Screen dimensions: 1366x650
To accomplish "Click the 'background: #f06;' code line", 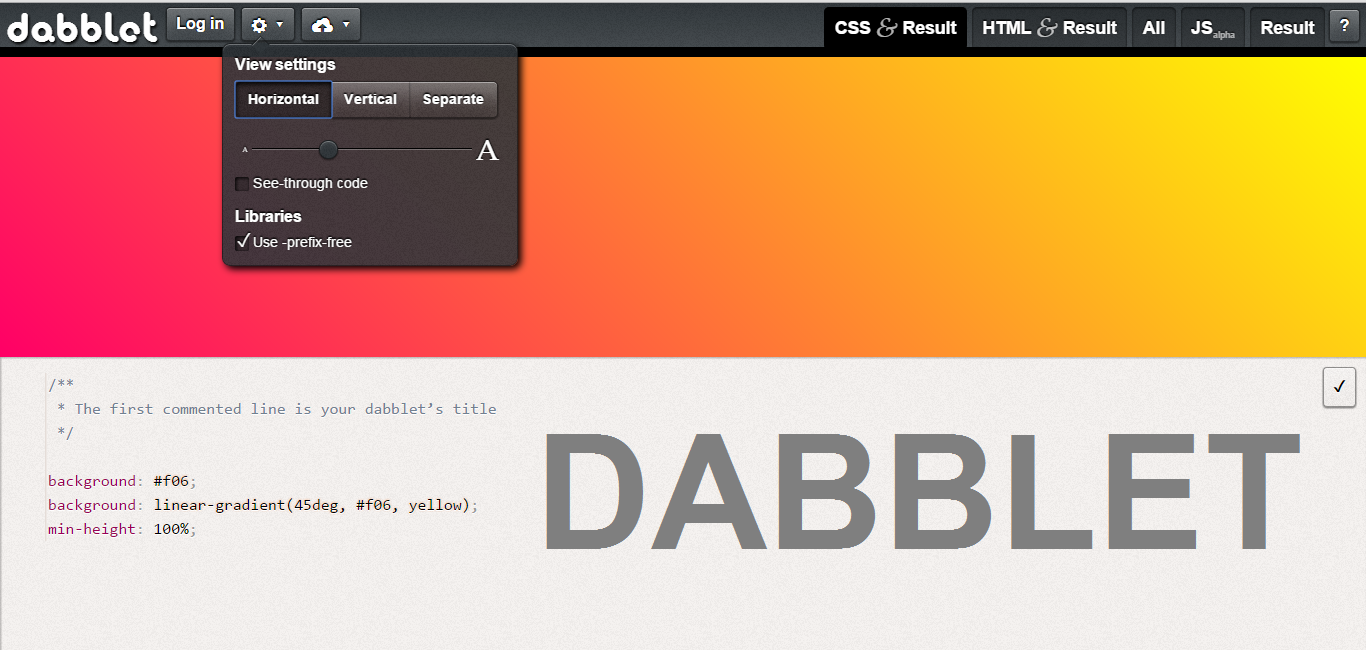I will click(123, 481).
